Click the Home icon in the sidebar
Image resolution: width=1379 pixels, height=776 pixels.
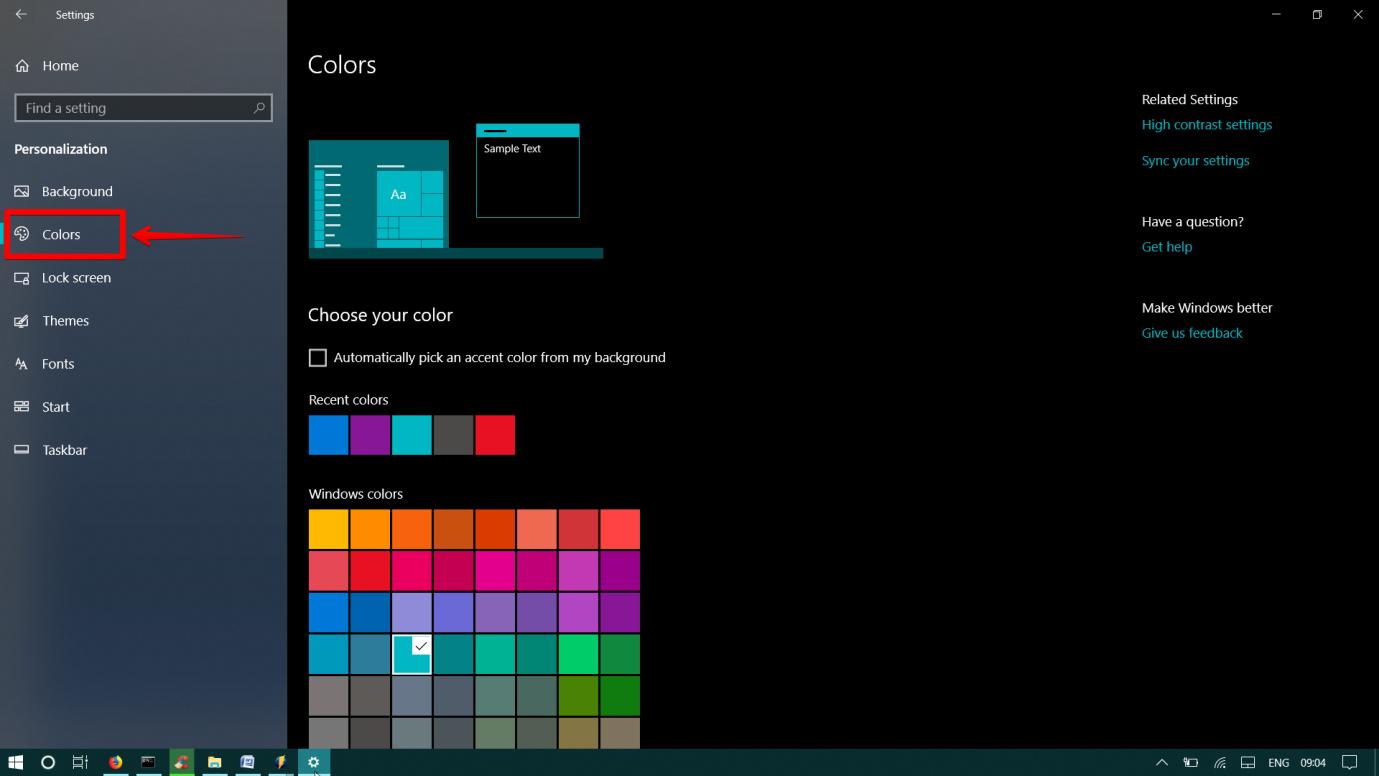22,66
